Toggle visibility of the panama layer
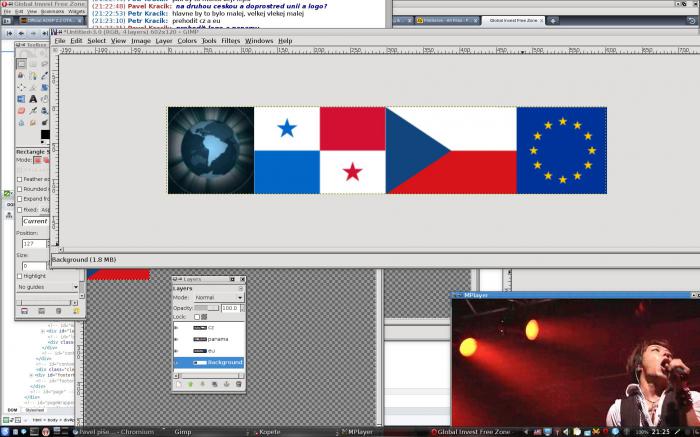The width and height of the screenshot is (700, 437). click(x=176, y=339)
